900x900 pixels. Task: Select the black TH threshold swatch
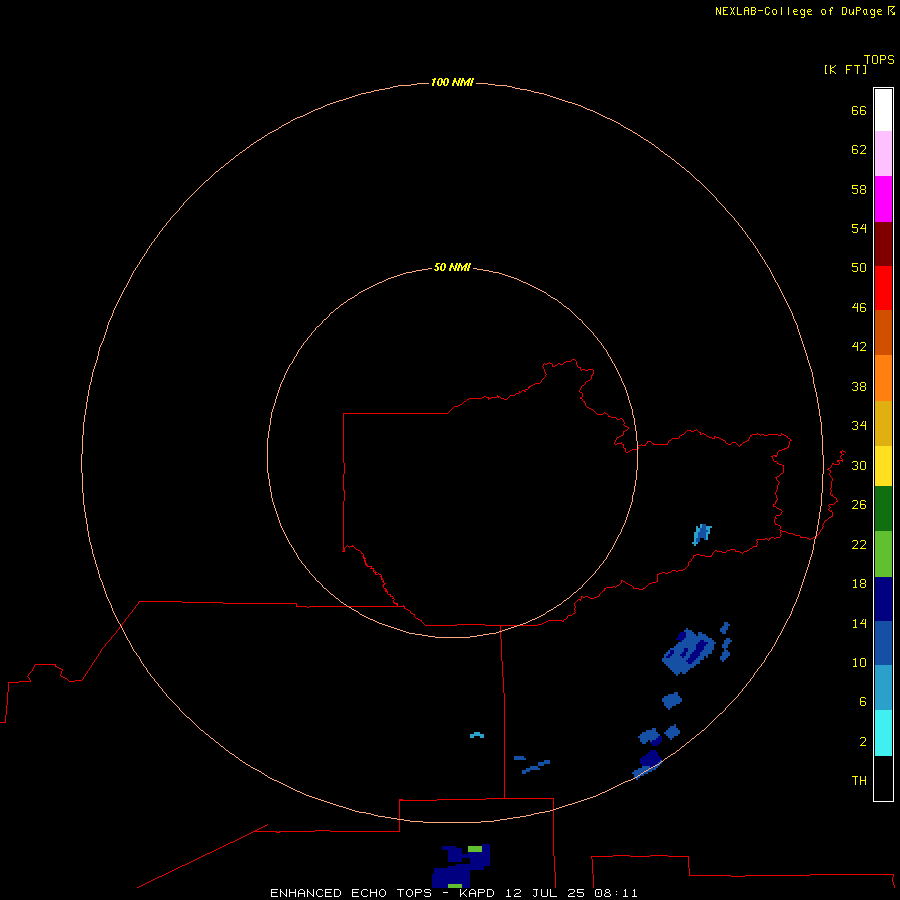[x=883, y=778]
